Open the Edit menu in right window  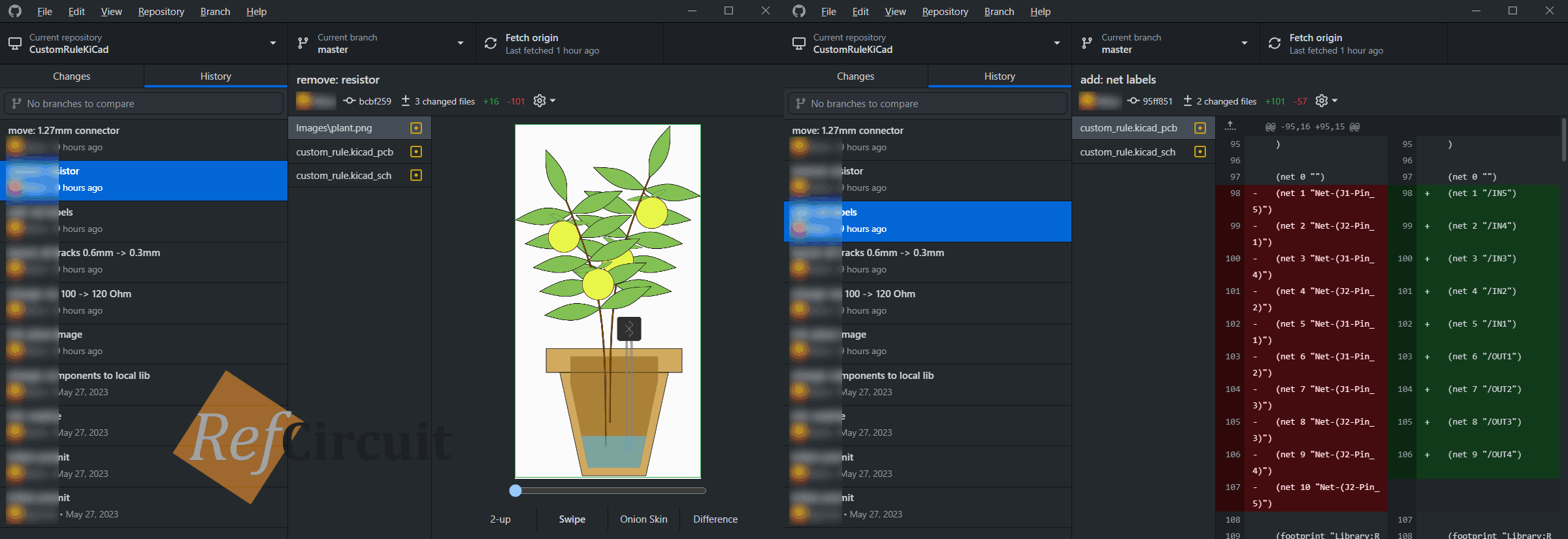[860, 11]
